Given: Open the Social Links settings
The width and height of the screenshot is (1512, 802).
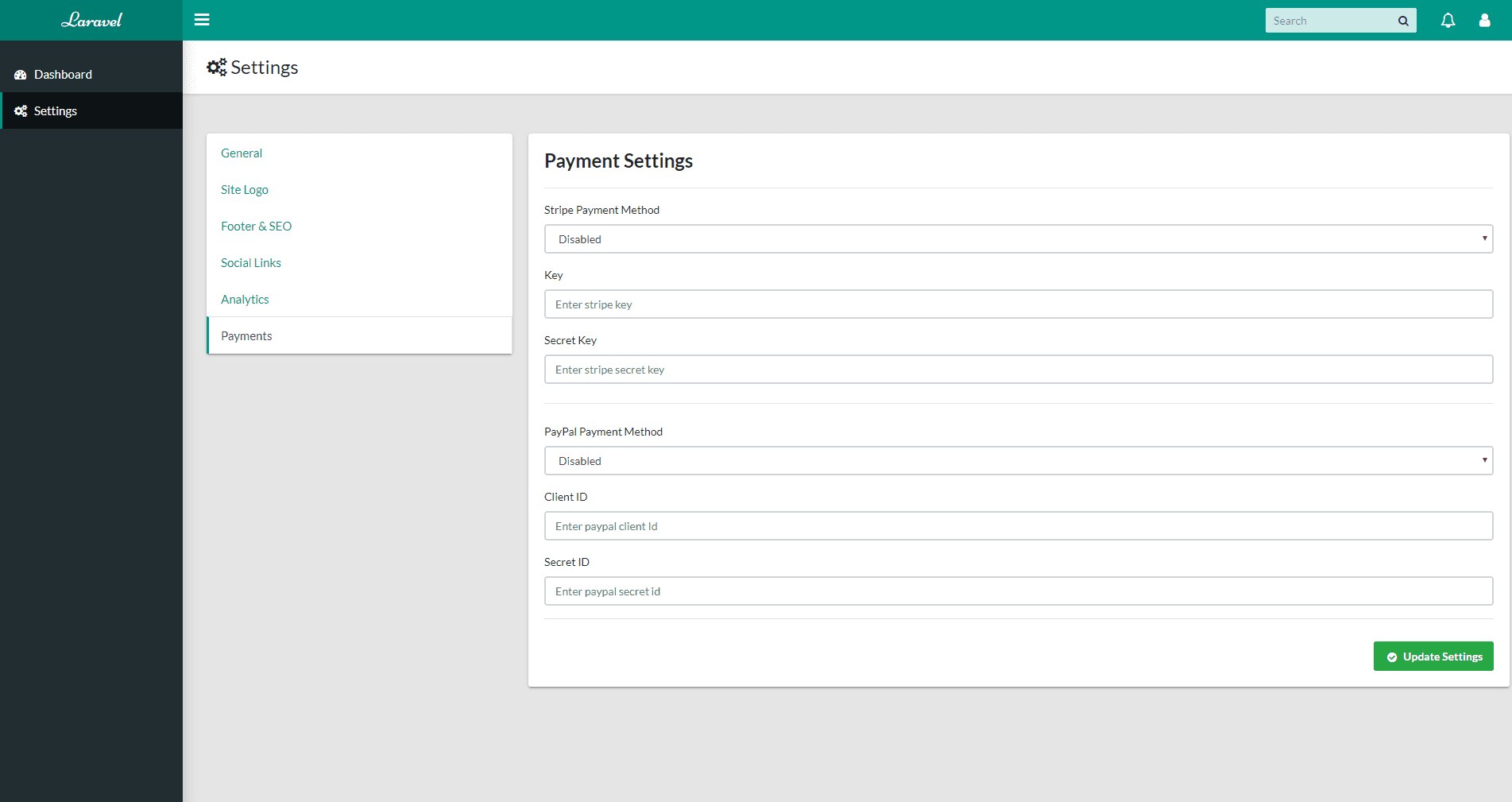Looking at the screenshot, I should click(250, 262).
